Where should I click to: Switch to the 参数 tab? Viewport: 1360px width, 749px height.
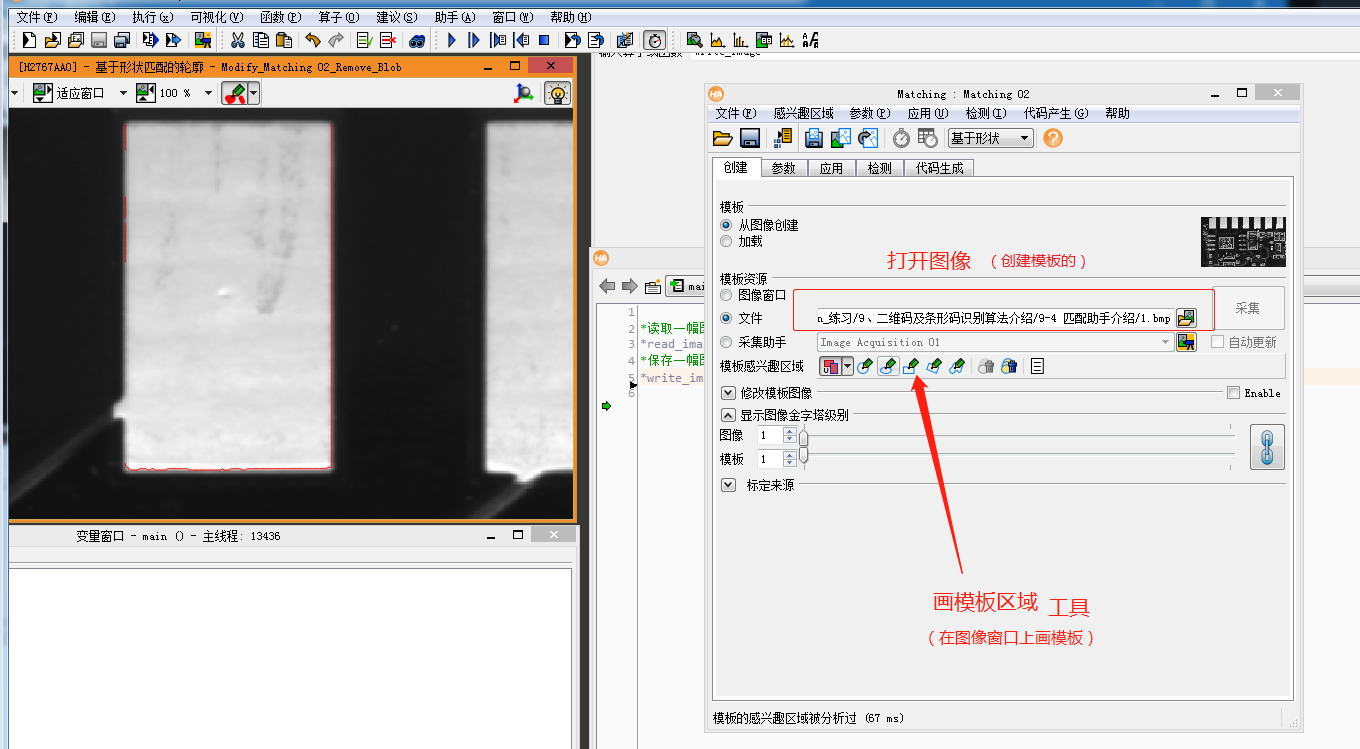(x=783, y=167)
